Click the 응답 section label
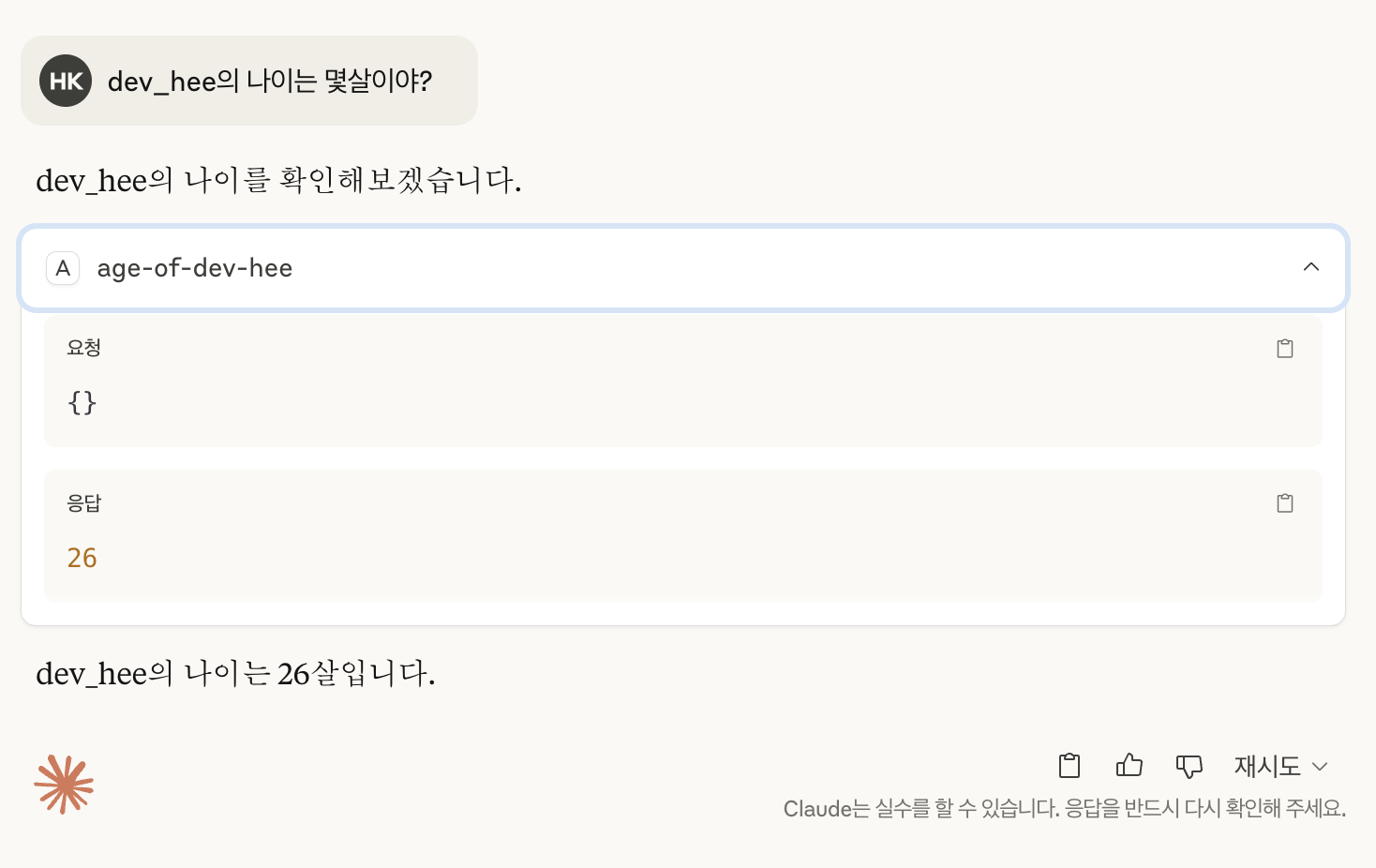 [83, 503]
